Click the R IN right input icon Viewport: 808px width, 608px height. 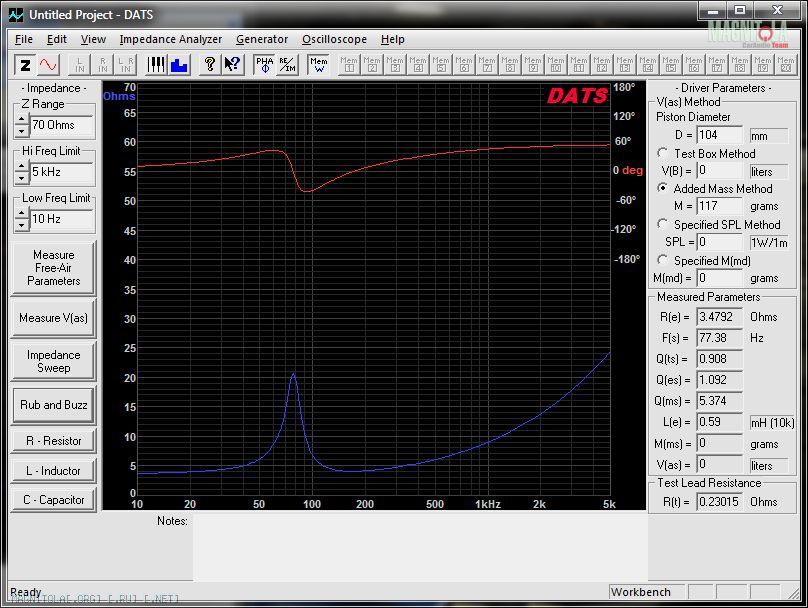pyautogui.click(x=103, y=65)
